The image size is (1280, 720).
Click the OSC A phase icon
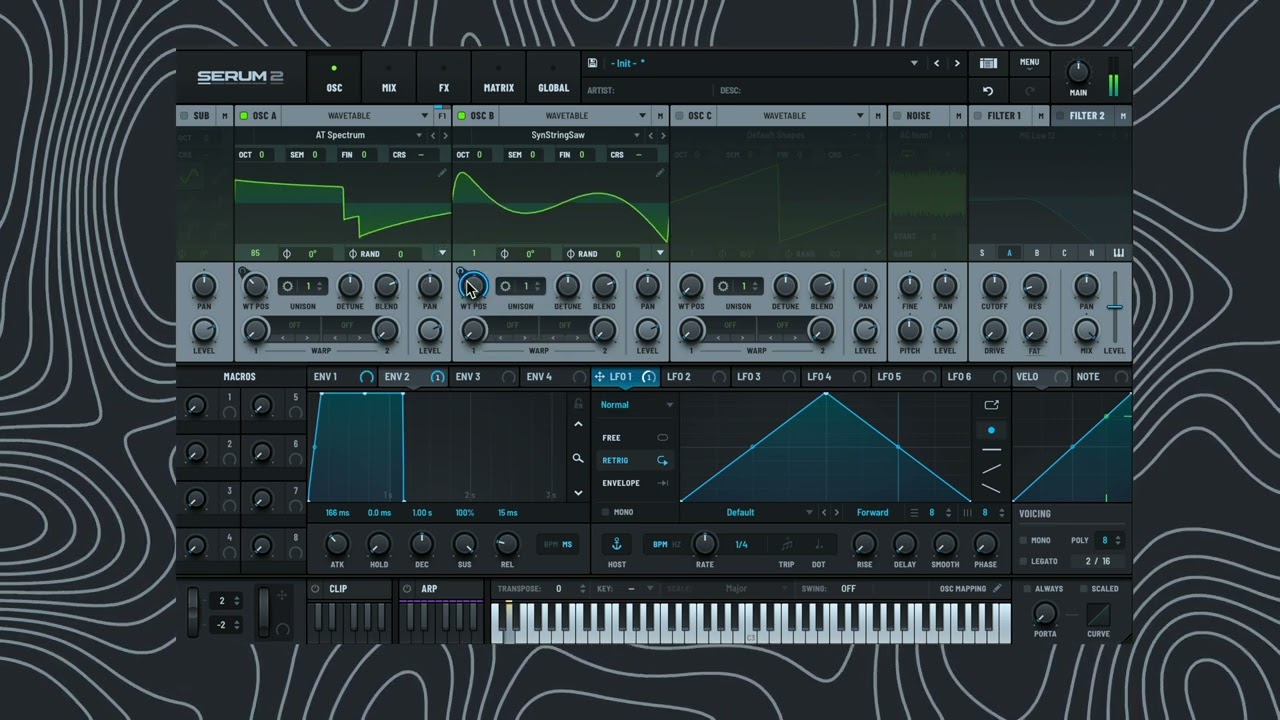point(287,254)
